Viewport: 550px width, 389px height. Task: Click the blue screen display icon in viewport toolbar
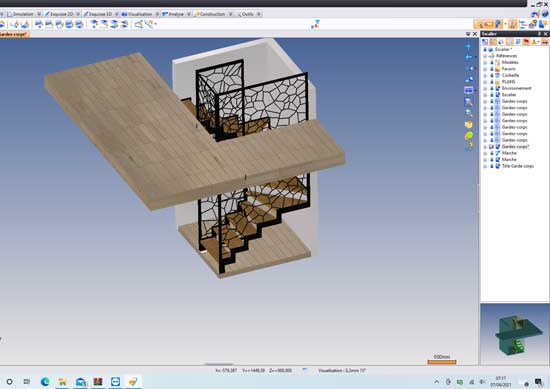point(468,90)
